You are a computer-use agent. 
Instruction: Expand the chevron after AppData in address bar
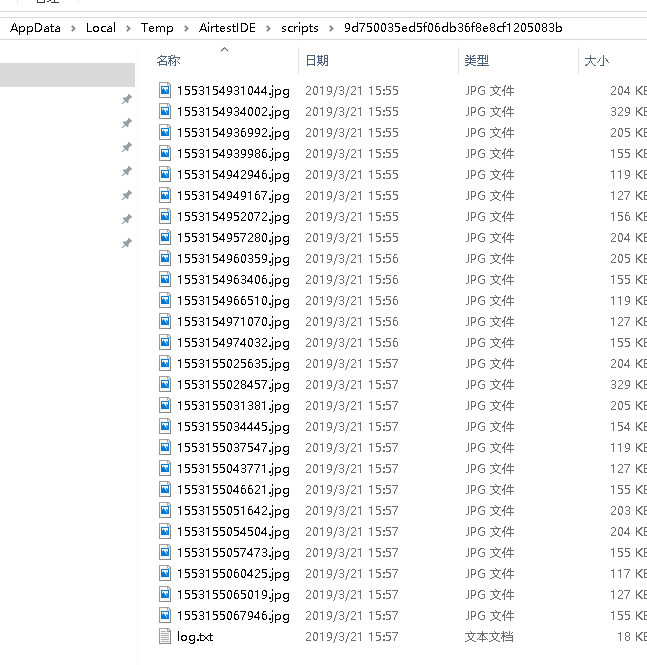point(73,28)
